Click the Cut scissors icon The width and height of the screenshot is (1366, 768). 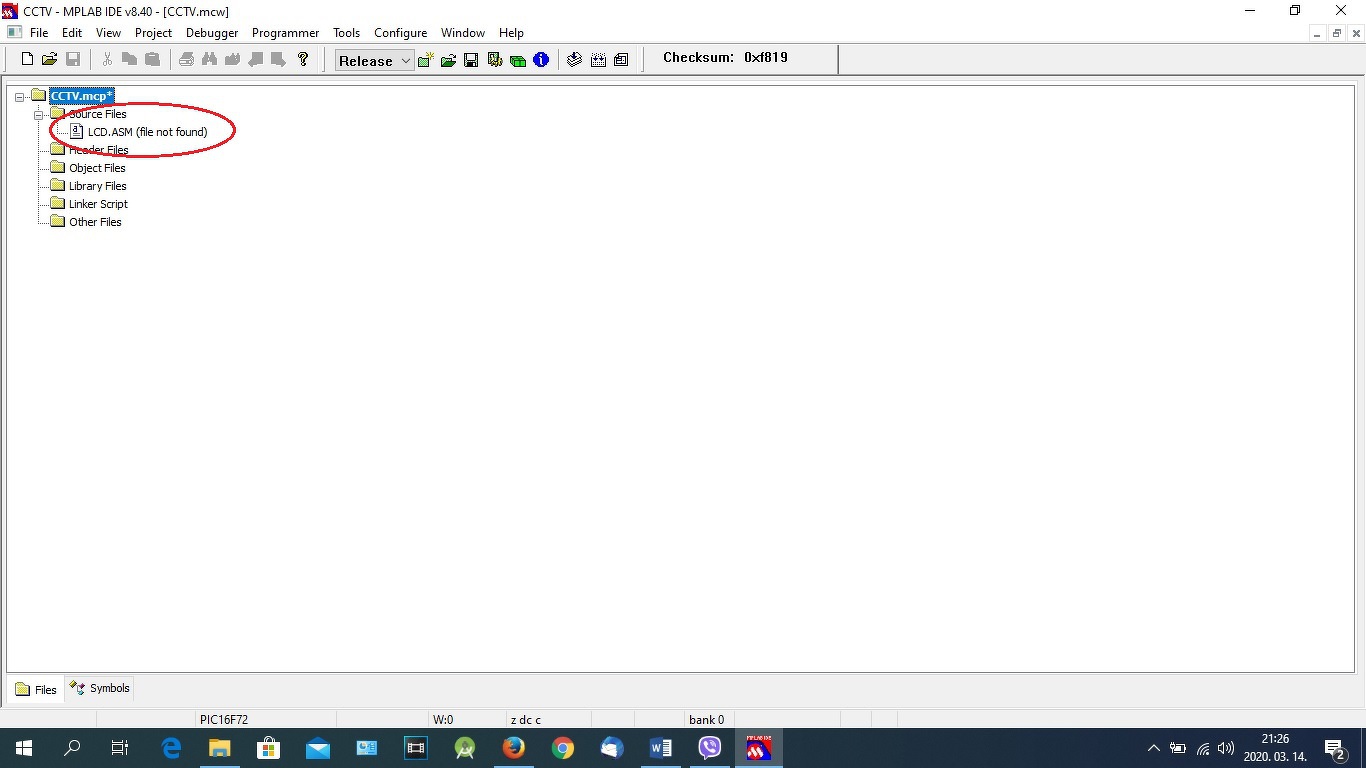pyautogui.click(x=108, y=60)
